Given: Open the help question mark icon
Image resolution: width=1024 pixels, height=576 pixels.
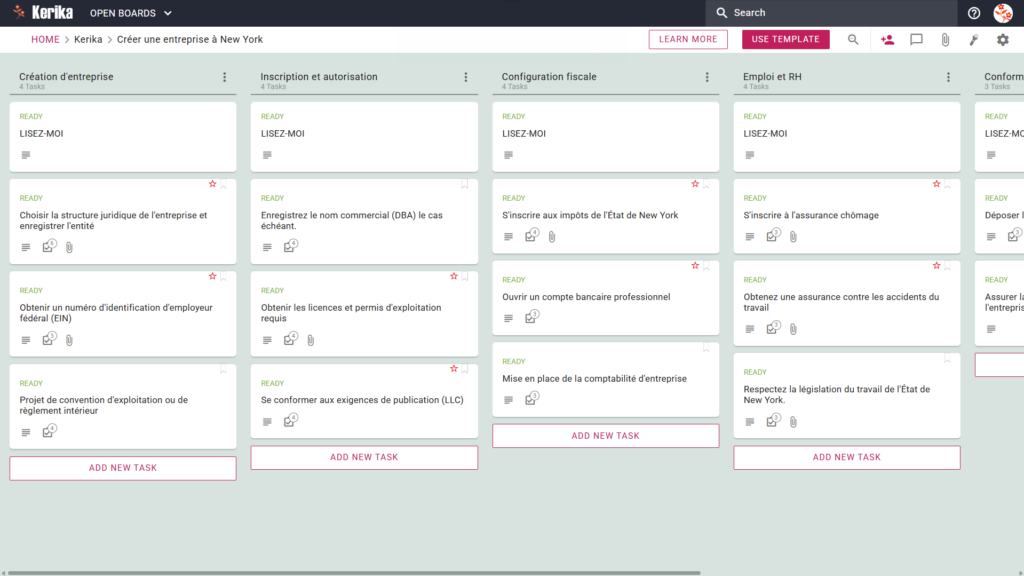Looking at the screenshot, I should 974,12.
